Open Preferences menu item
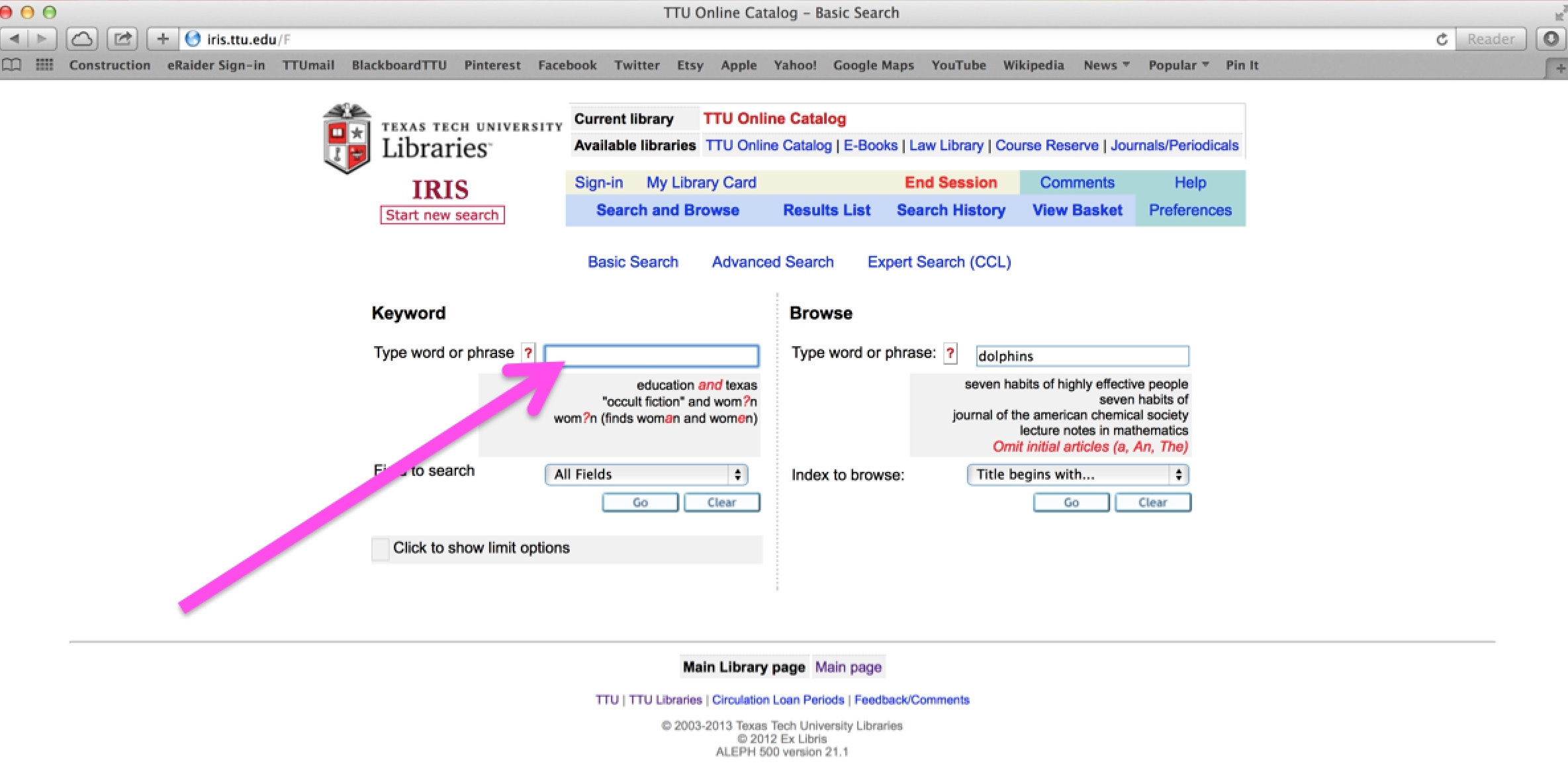1568x777 pixels. pyautogui.click(x=1190, y=210)
